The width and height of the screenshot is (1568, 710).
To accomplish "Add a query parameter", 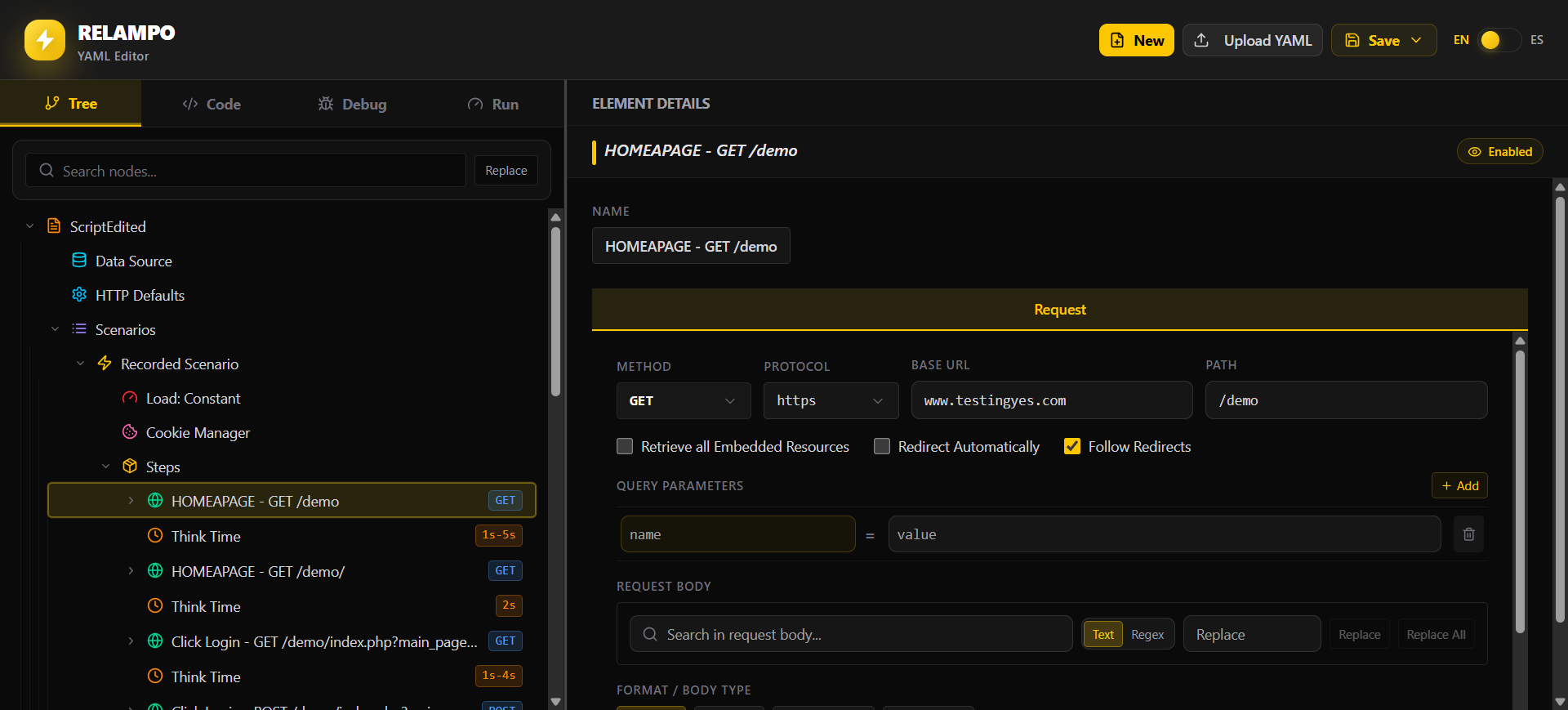I will [1459, 485].
